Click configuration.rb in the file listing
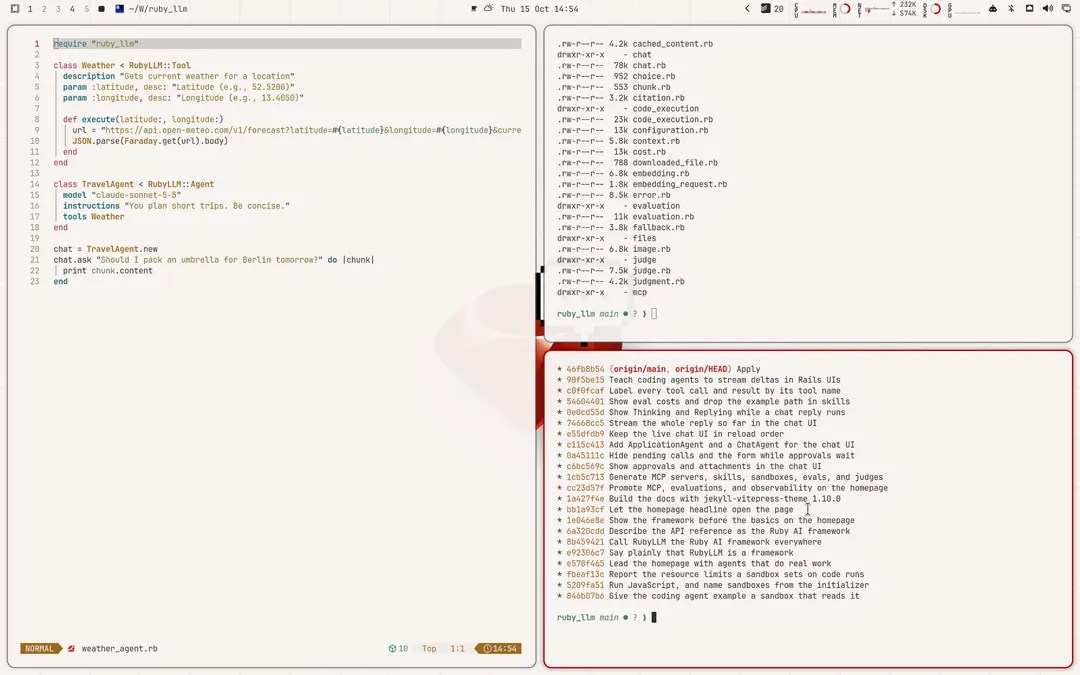Image resolution: width=1080 pixels, height=675 pixels. click(670, 130)
